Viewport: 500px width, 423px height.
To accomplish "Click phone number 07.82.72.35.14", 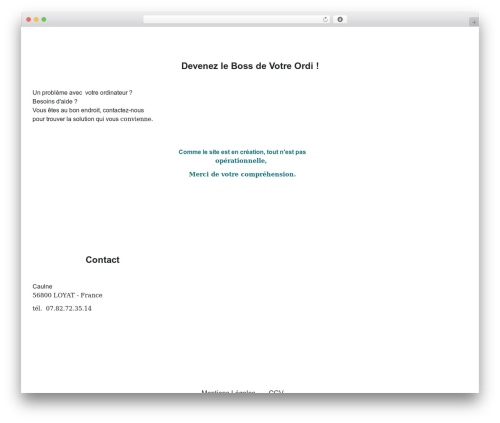I will pos(69,308).
